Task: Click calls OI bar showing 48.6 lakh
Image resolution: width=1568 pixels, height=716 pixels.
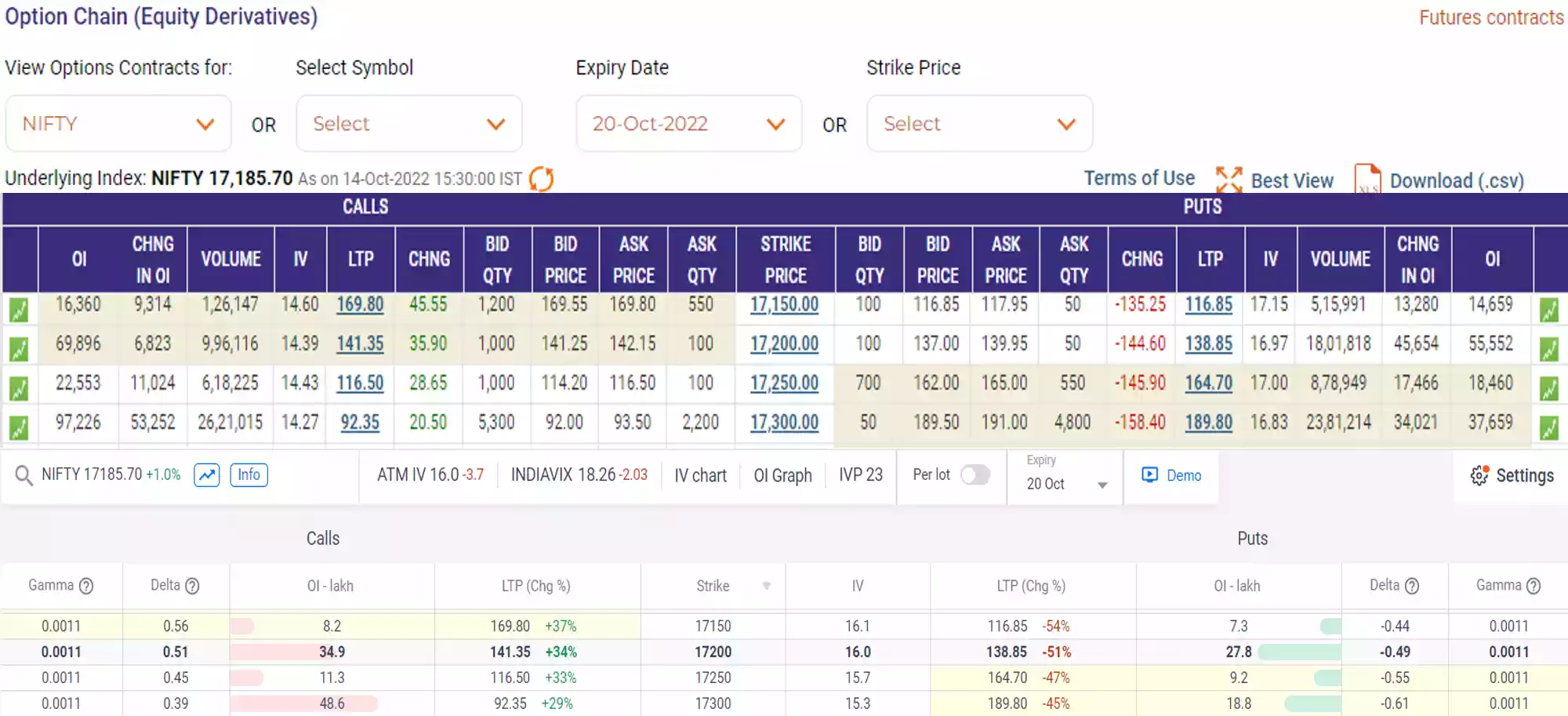Action: [304, 703]
